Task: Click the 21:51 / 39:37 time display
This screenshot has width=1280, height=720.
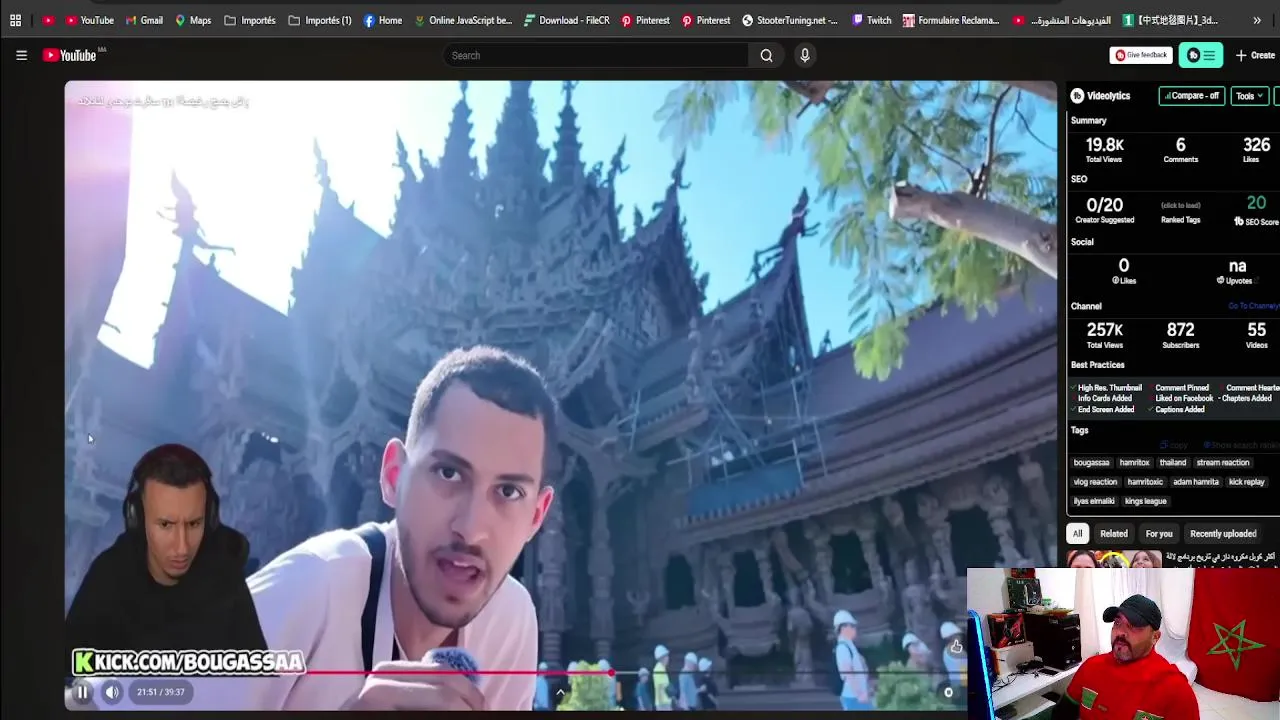Action: pyautogui.click(x=161, y=692)
